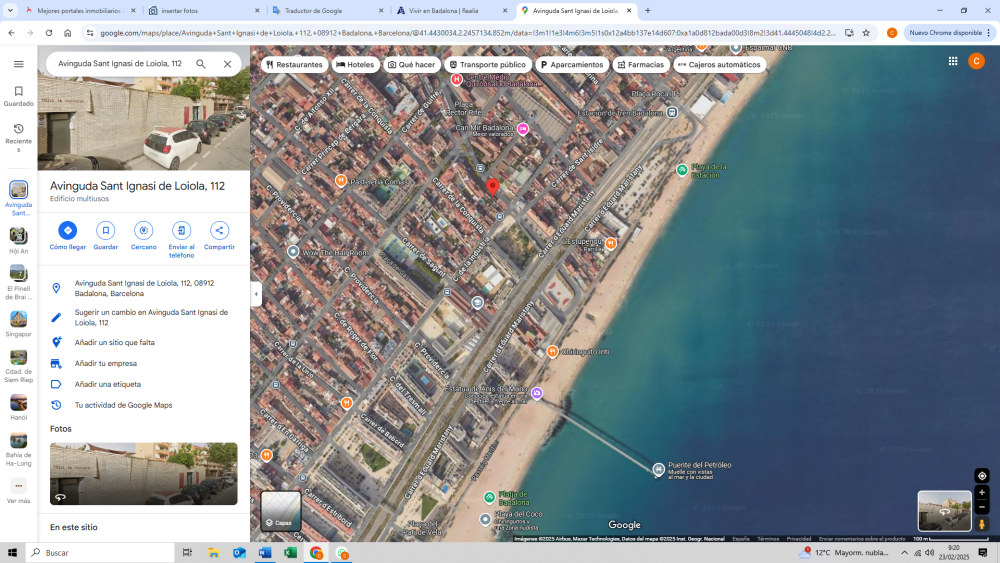
Task: Show hidden system tray icons
Action: [x=904, y=553]
